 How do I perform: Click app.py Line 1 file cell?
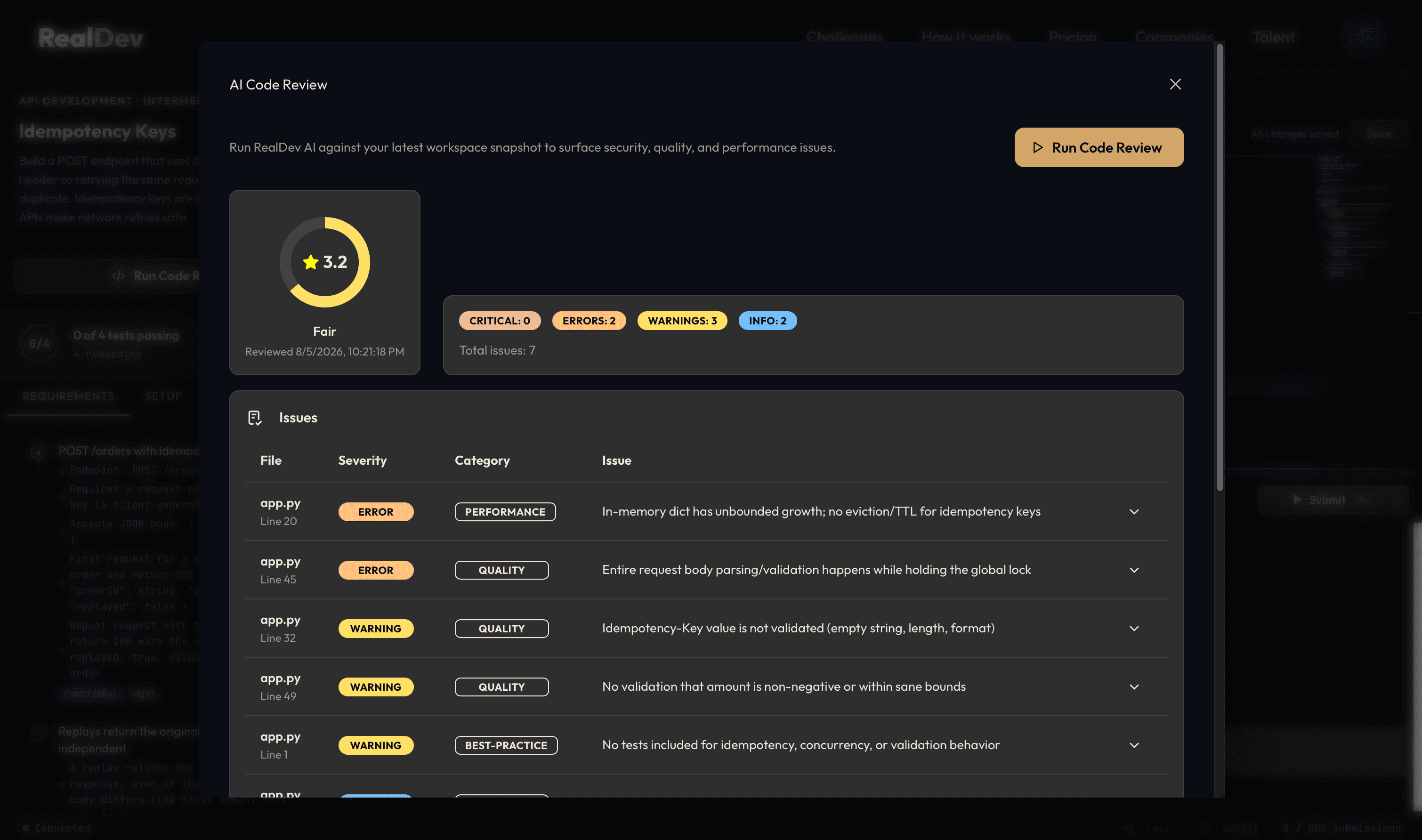[280, 745]
